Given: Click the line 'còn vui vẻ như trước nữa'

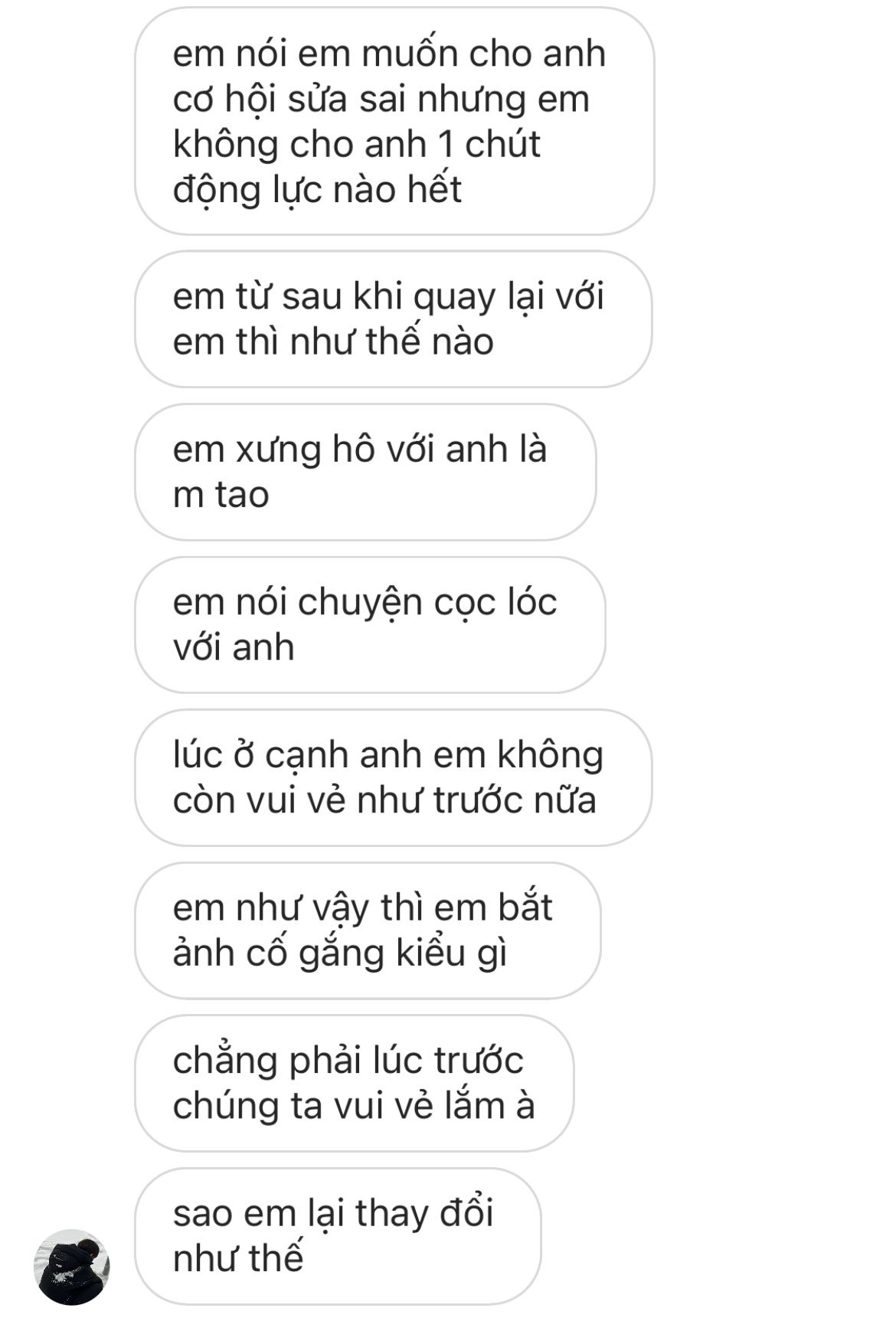Looking at the screenshot, I should 384,800.
